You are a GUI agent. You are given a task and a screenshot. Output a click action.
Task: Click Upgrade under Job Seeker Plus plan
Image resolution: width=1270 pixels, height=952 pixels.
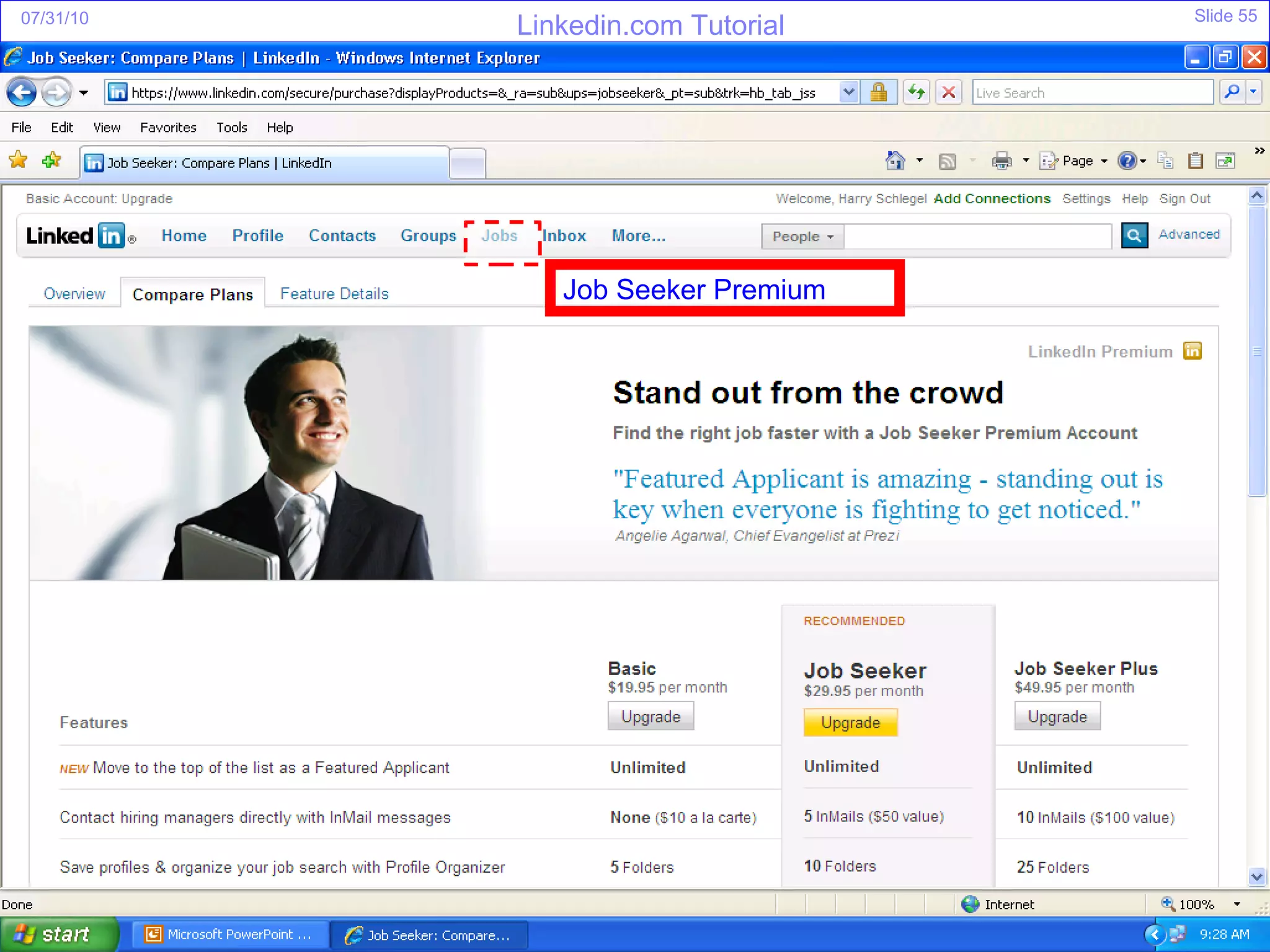pyautogui.click(x=1057, y=716)
